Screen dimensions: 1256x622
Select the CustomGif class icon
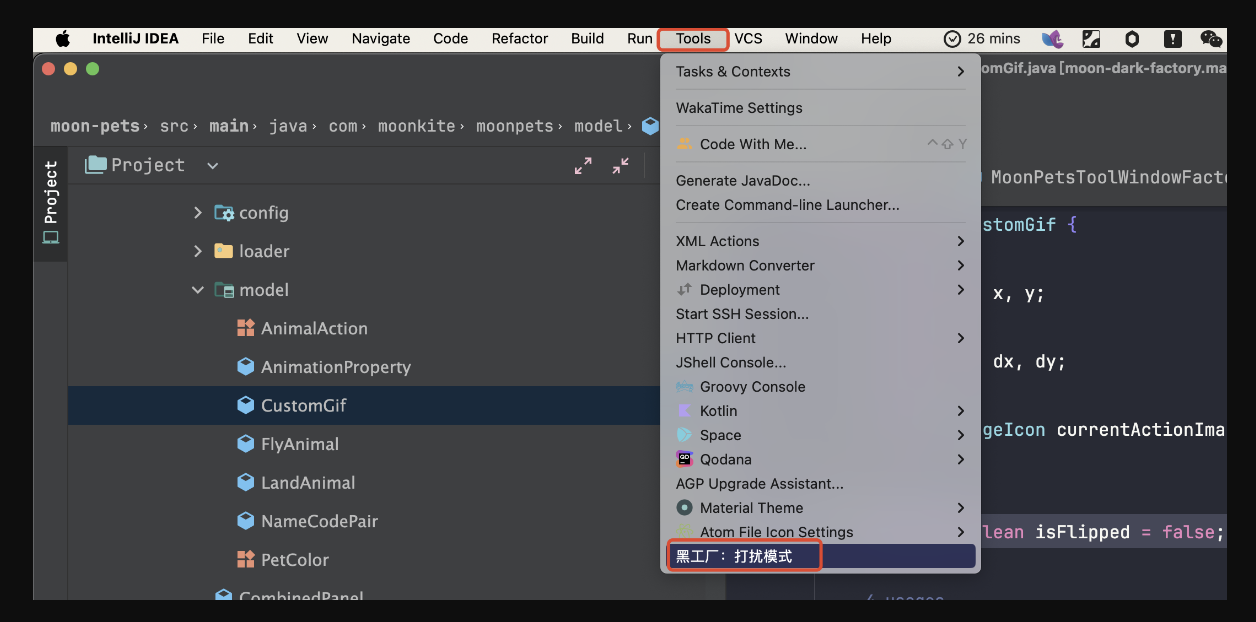pyautogui.click(x=246, y=405)
